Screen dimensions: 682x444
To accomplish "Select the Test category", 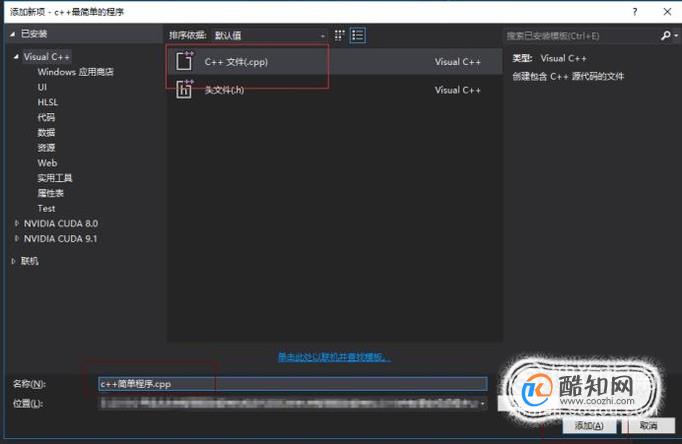I will coord(46,208).
